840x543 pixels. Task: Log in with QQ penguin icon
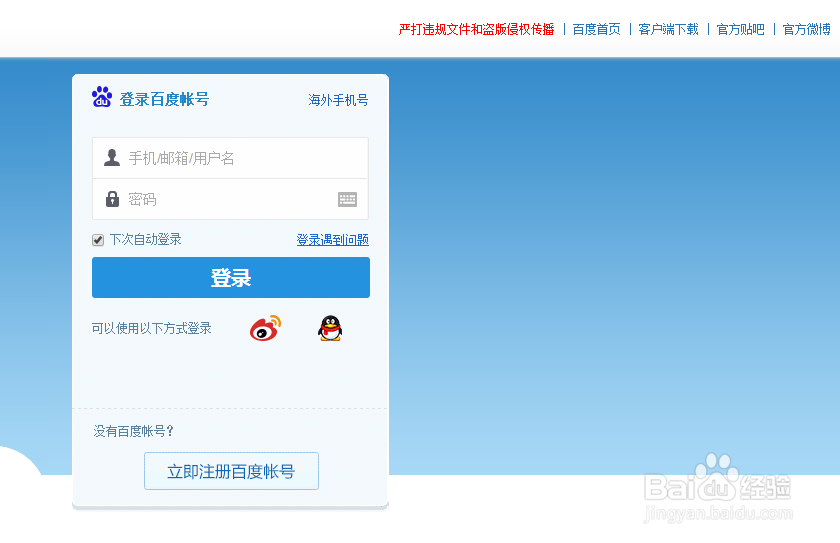[330, 328]
